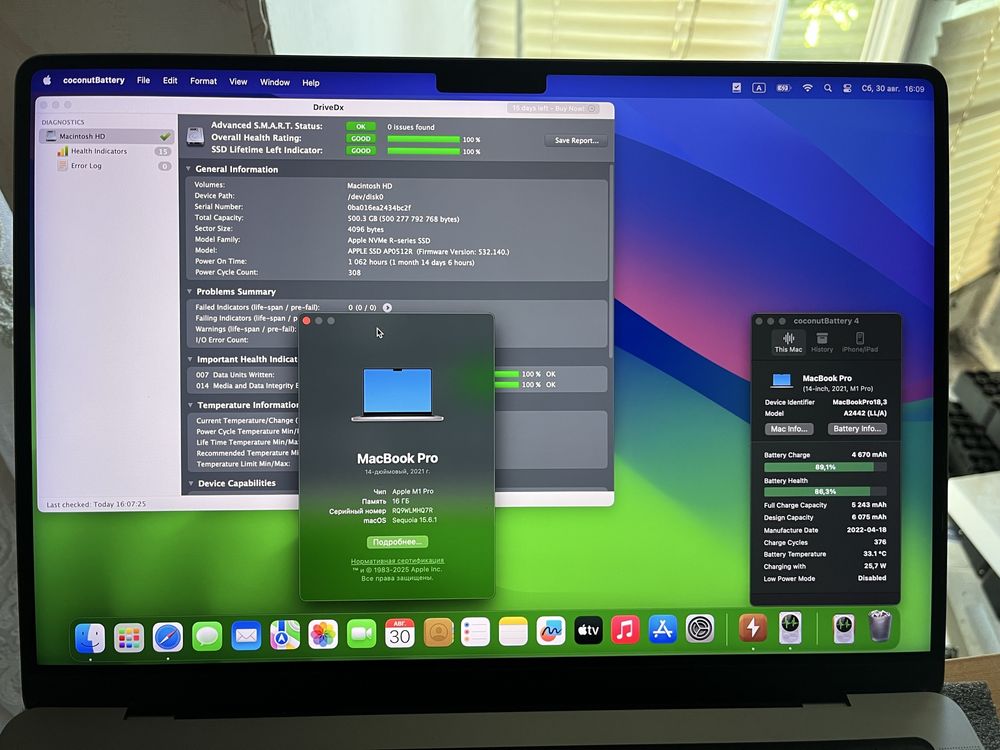Open the Contacts app in the Dock
Viewport: 1000px width, 750px height.
point(438,633)
